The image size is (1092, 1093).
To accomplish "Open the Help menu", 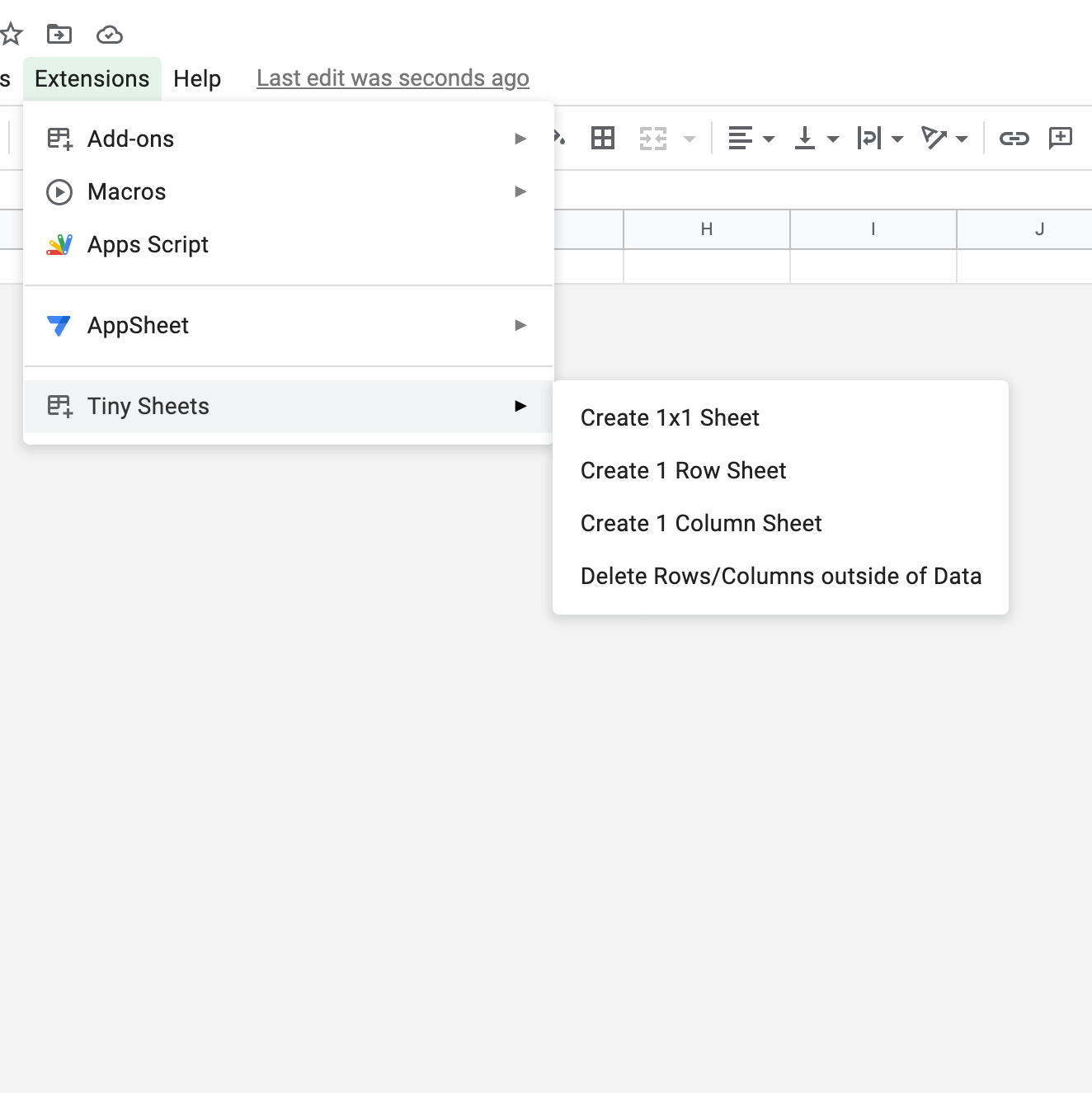I will click(196, 78).
